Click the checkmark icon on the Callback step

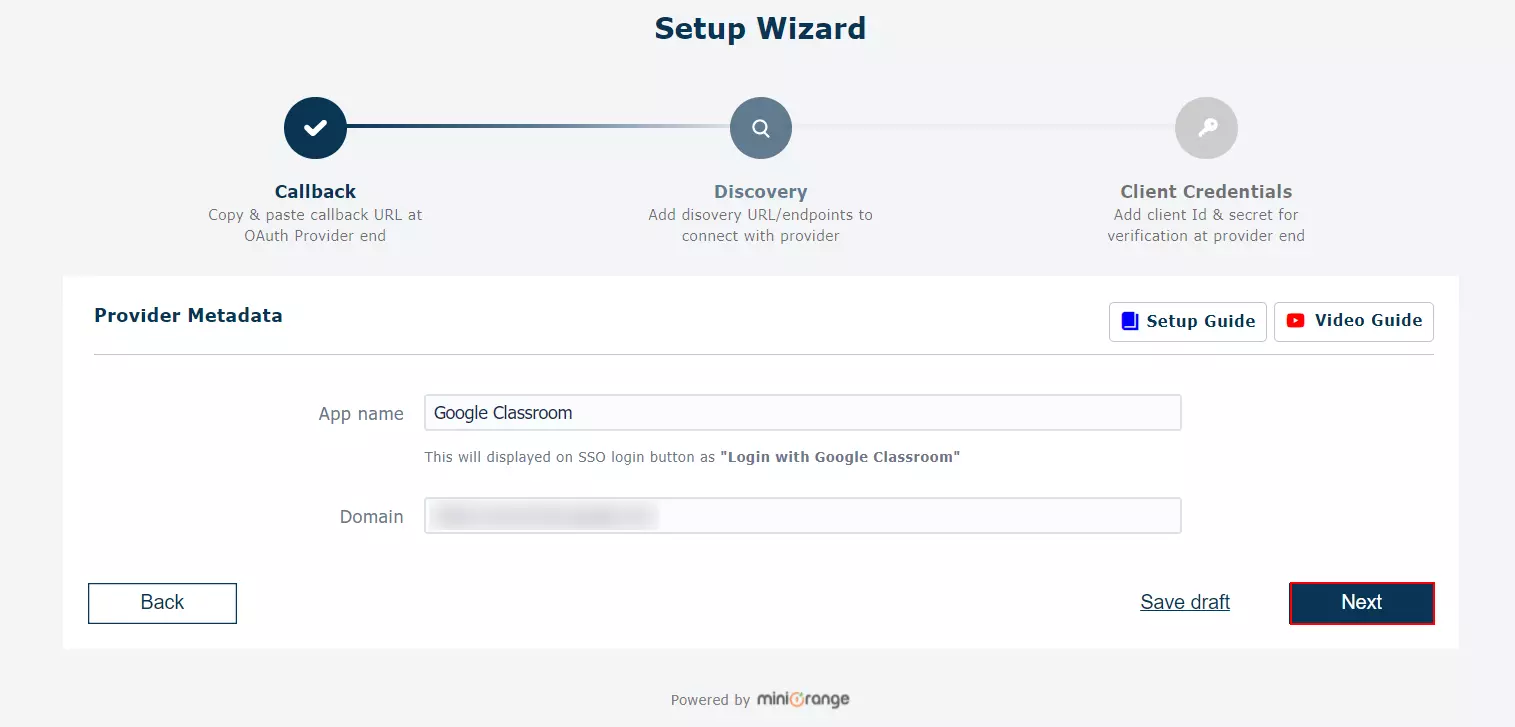point(314,127)
